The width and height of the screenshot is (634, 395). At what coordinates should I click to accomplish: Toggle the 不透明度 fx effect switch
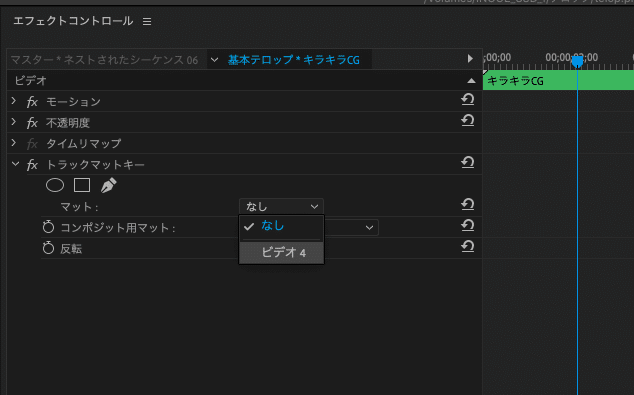coord(32,123)
